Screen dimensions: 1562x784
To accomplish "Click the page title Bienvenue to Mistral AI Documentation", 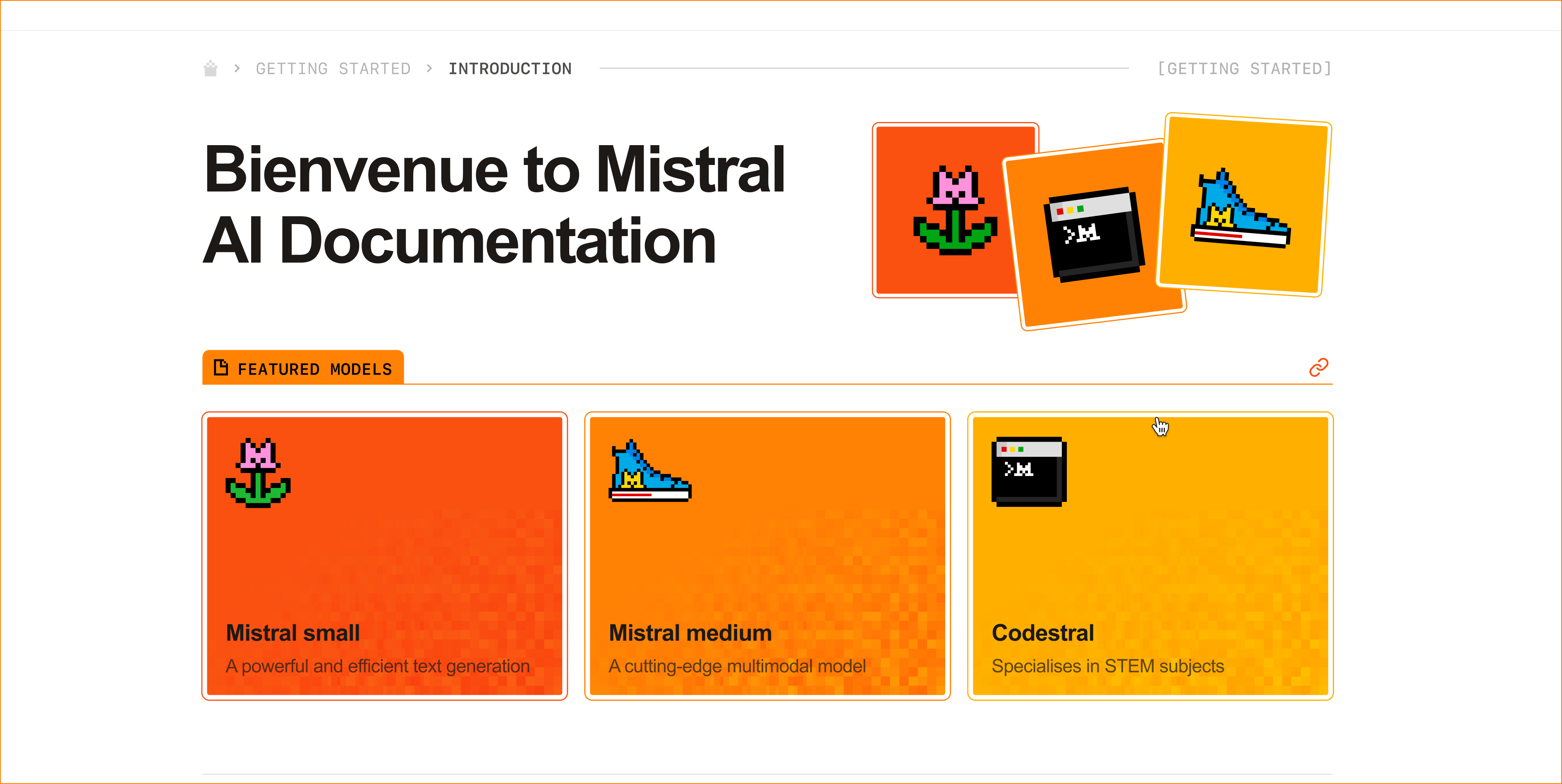I will tap(494, 205).
